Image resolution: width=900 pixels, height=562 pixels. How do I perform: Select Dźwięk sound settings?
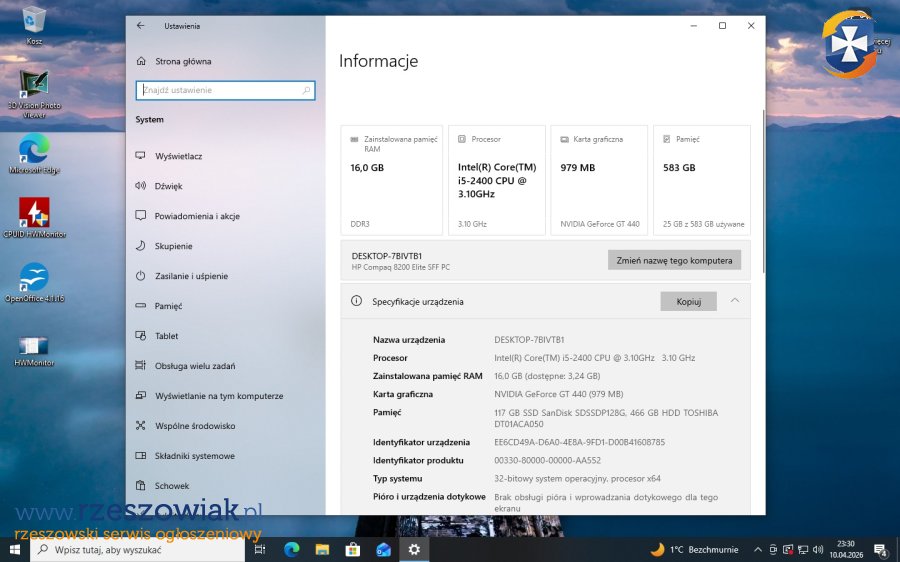click(x=168, y=186)
